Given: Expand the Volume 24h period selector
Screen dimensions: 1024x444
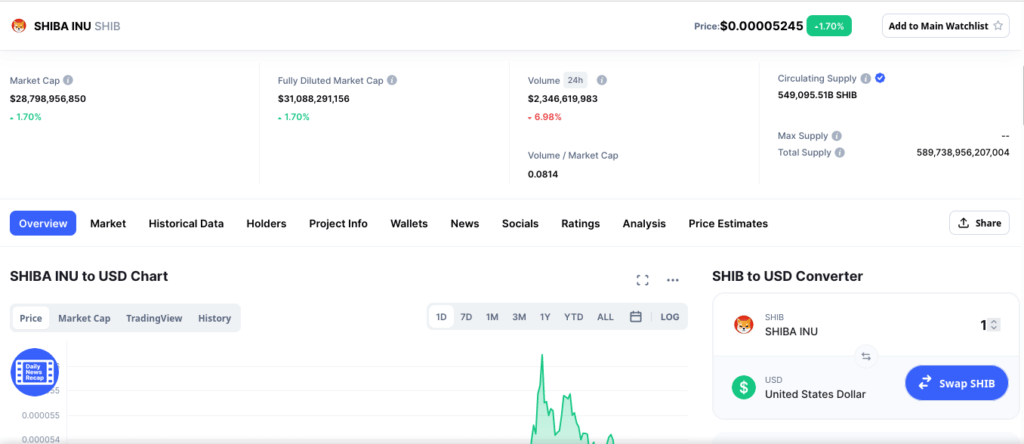Looking at the screenshot, I should coord(575,80).
